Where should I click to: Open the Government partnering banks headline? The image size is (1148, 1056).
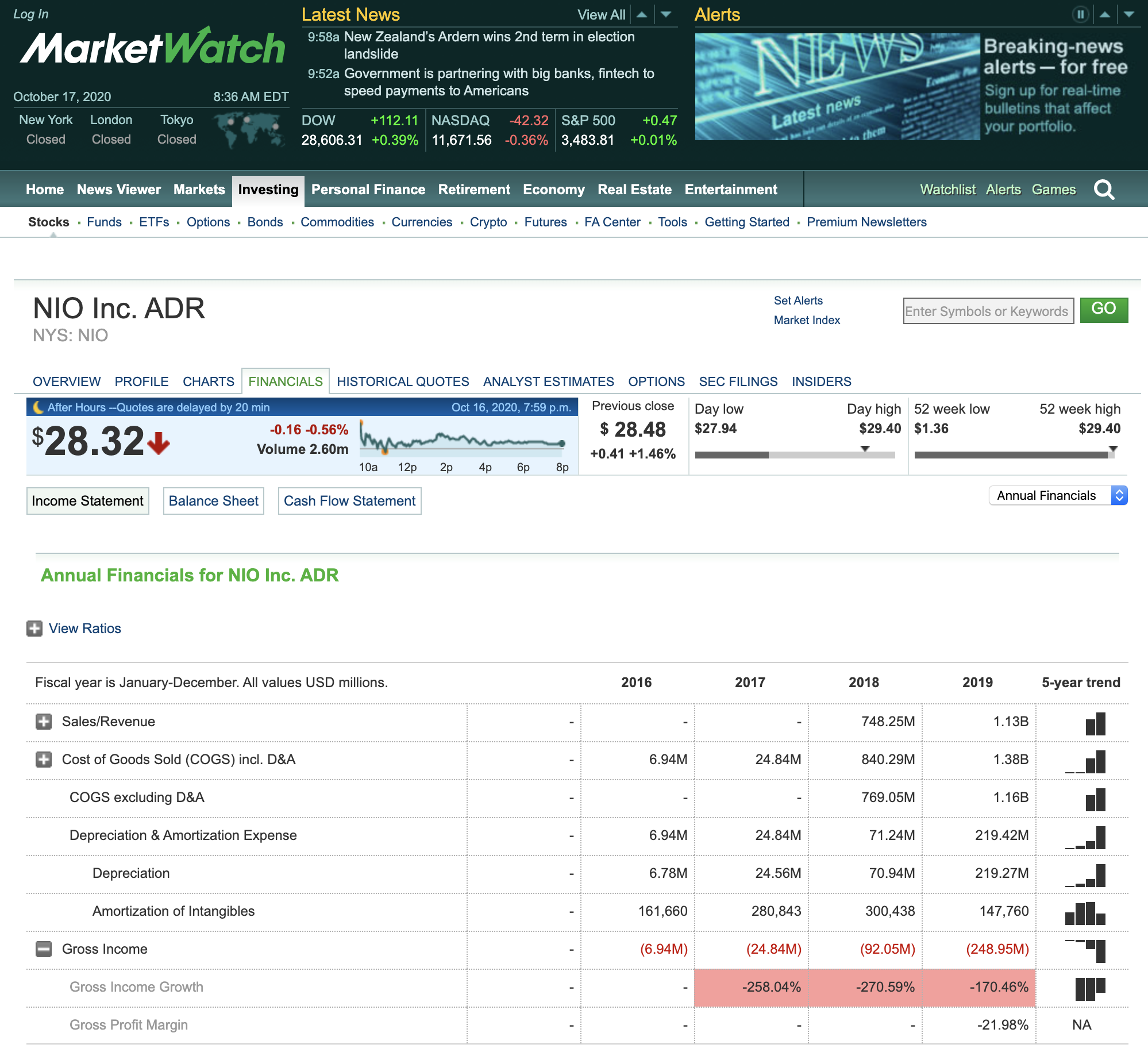[x=499, y=82]
